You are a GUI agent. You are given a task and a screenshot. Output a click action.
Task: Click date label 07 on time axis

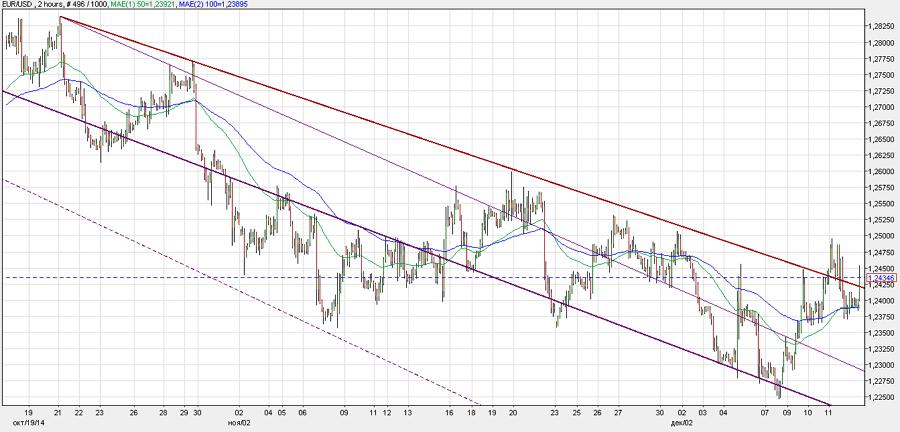click(x=765, y=412)
